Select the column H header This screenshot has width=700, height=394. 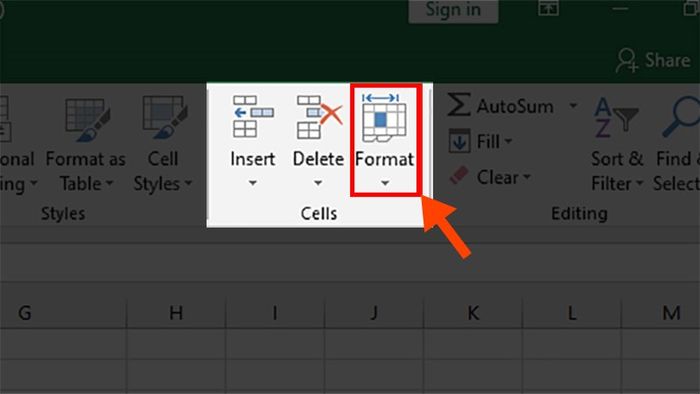point(176,313)
